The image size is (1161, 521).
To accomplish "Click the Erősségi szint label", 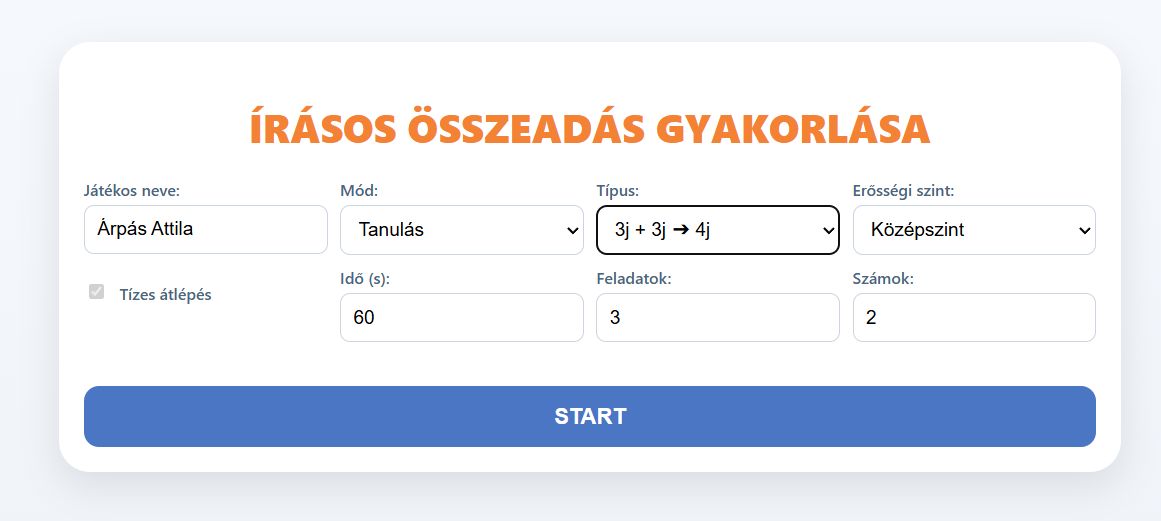I will coord(903,190).
